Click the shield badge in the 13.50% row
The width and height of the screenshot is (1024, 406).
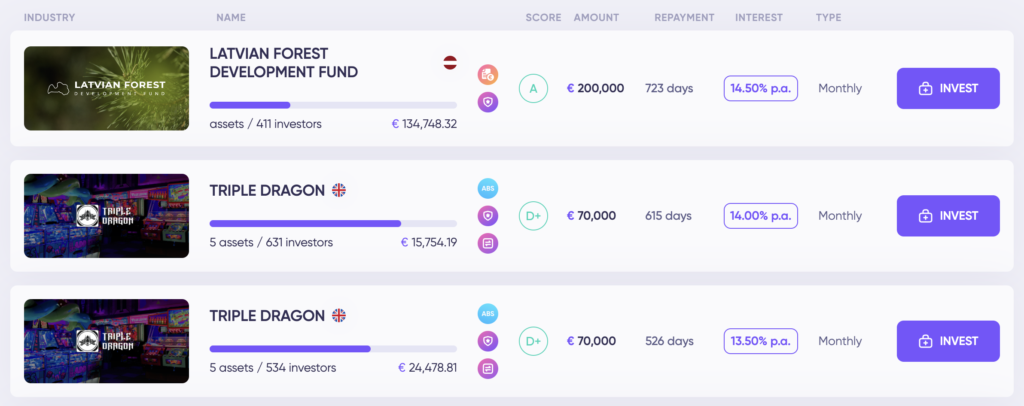488,341
